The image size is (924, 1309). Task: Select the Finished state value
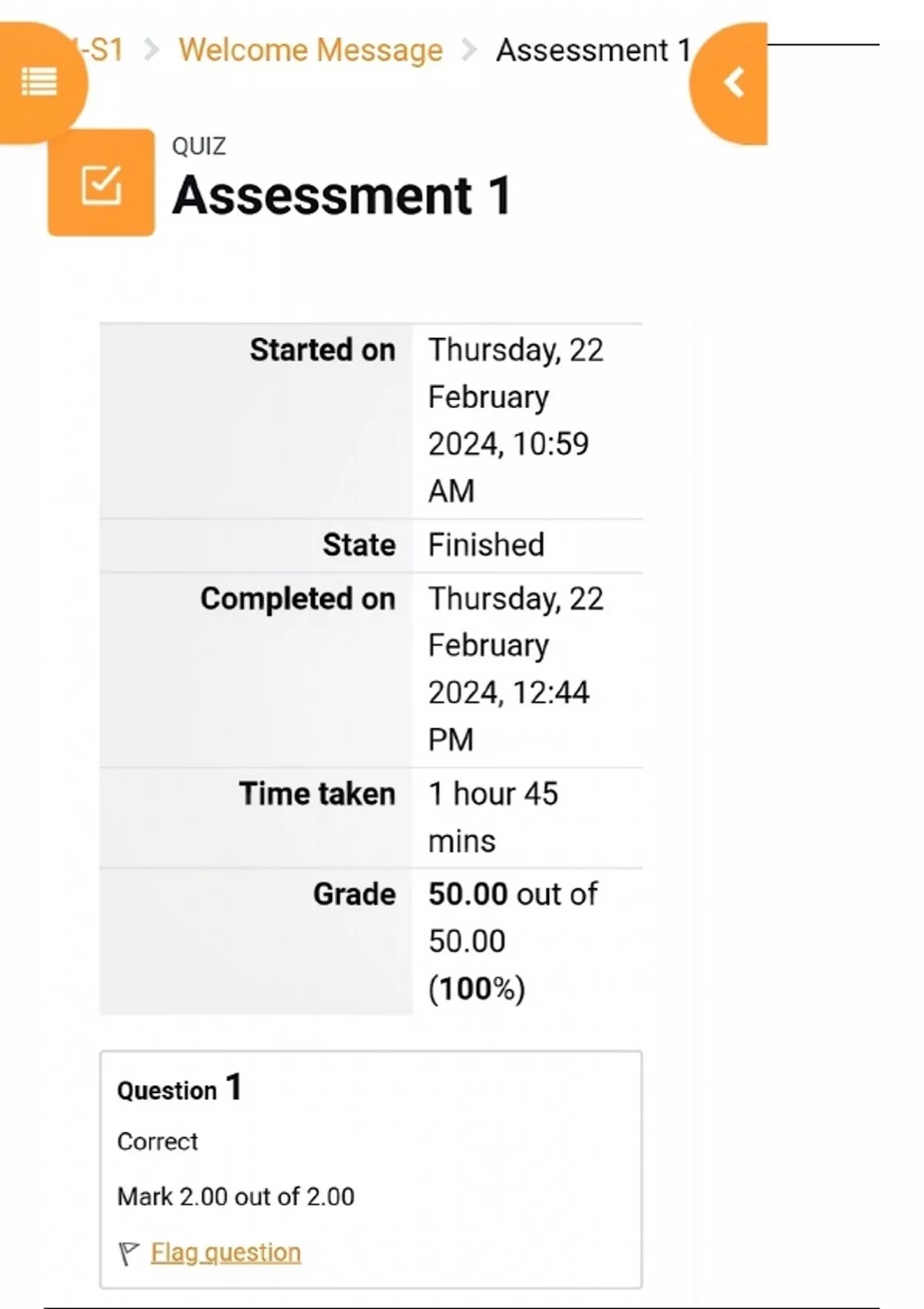point(486,545)
